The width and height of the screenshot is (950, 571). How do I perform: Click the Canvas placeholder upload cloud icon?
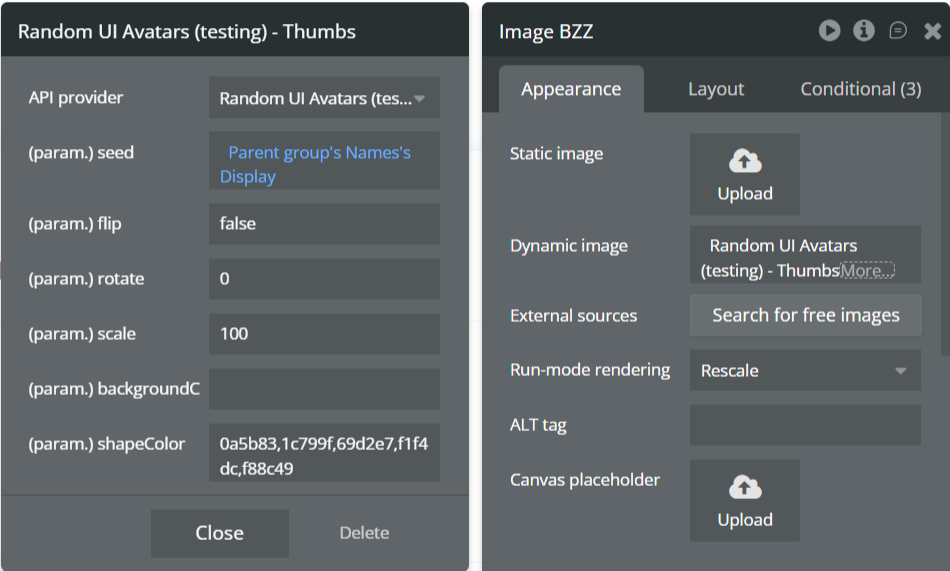[745, 488]
